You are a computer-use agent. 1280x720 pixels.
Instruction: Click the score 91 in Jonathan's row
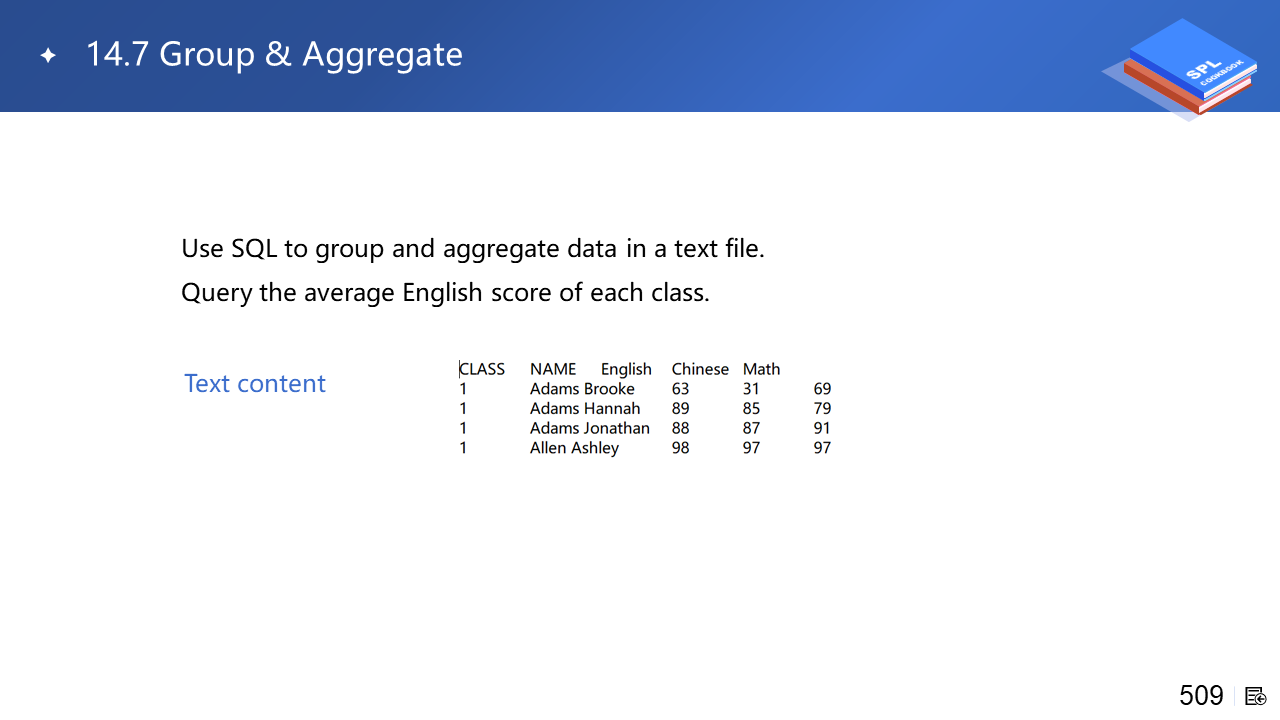(x=822, y=428)
